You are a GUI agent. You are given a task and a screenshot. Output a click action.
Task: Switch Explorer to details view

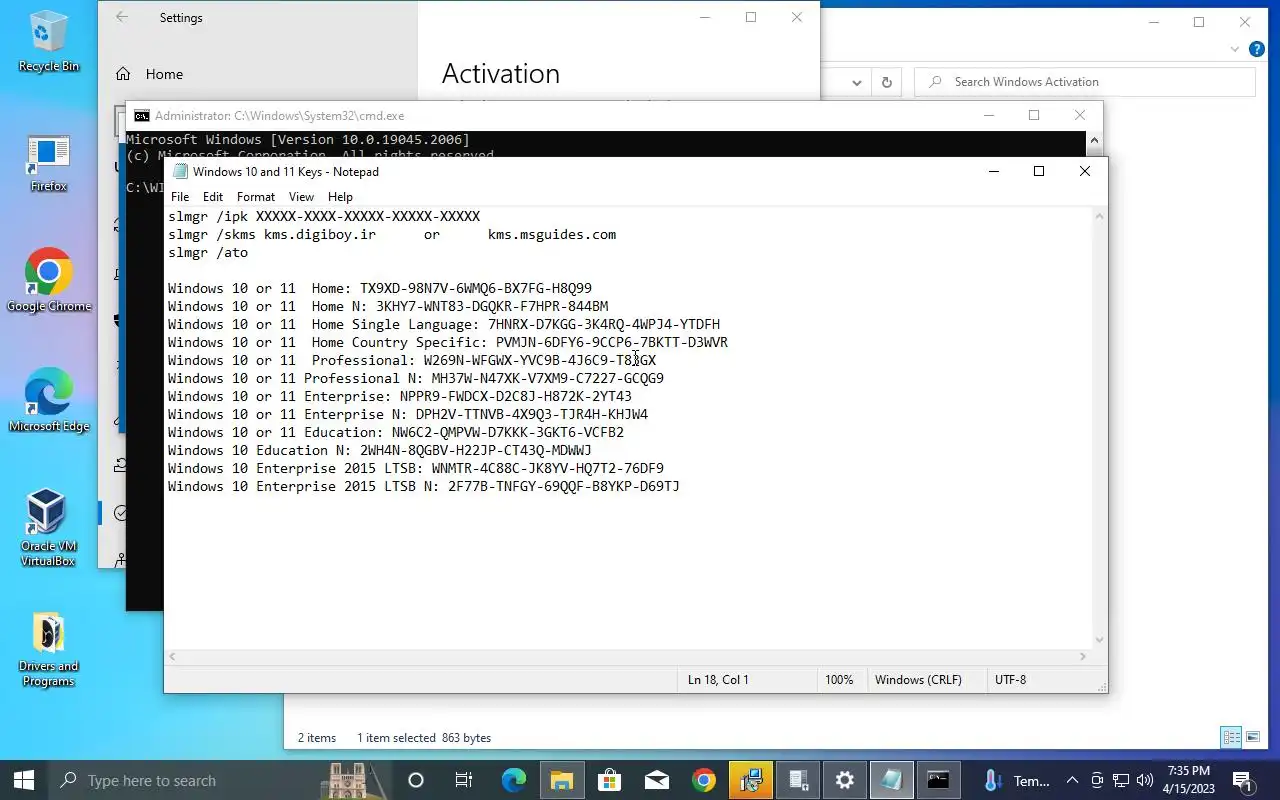[x=1231, y=737]
